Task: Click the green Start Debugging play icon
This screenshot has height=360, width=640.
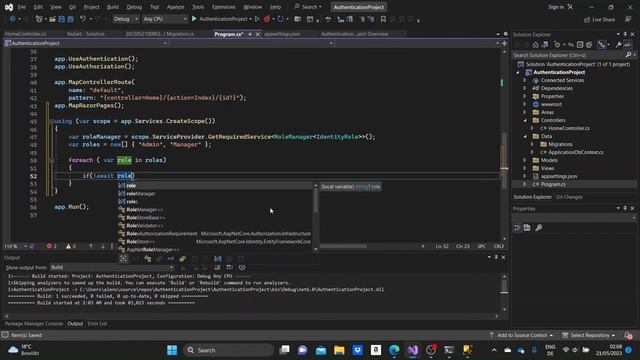Action: (194, 19)
